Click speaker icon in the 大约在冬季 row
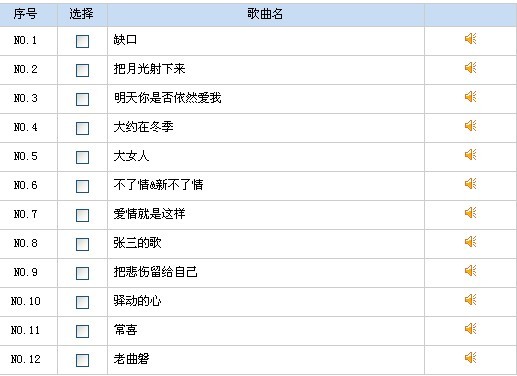517x376 pixels. [470, 126]
